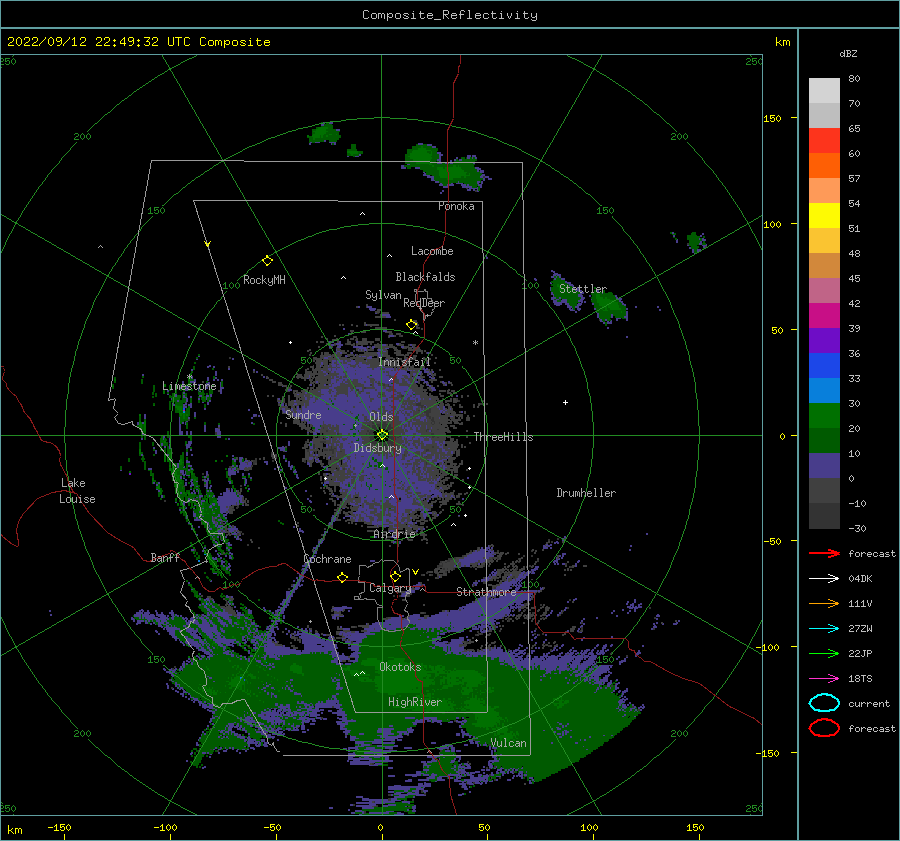Click the Drumheller label
Image resolution: width=900 pixels, height=841 pixels.
click(x=586, y=493)
